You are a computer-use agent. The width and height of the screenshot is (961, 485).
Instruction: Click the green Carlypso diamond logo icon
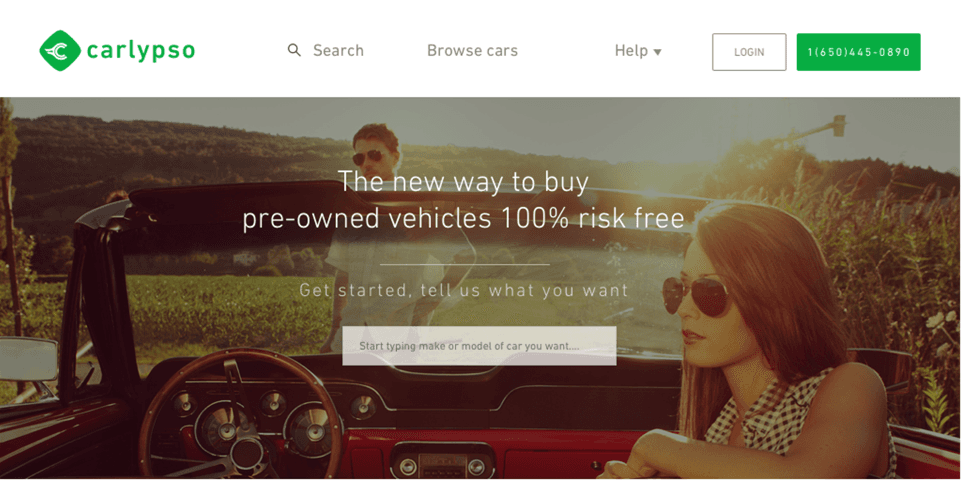click(x=60, y=51)
